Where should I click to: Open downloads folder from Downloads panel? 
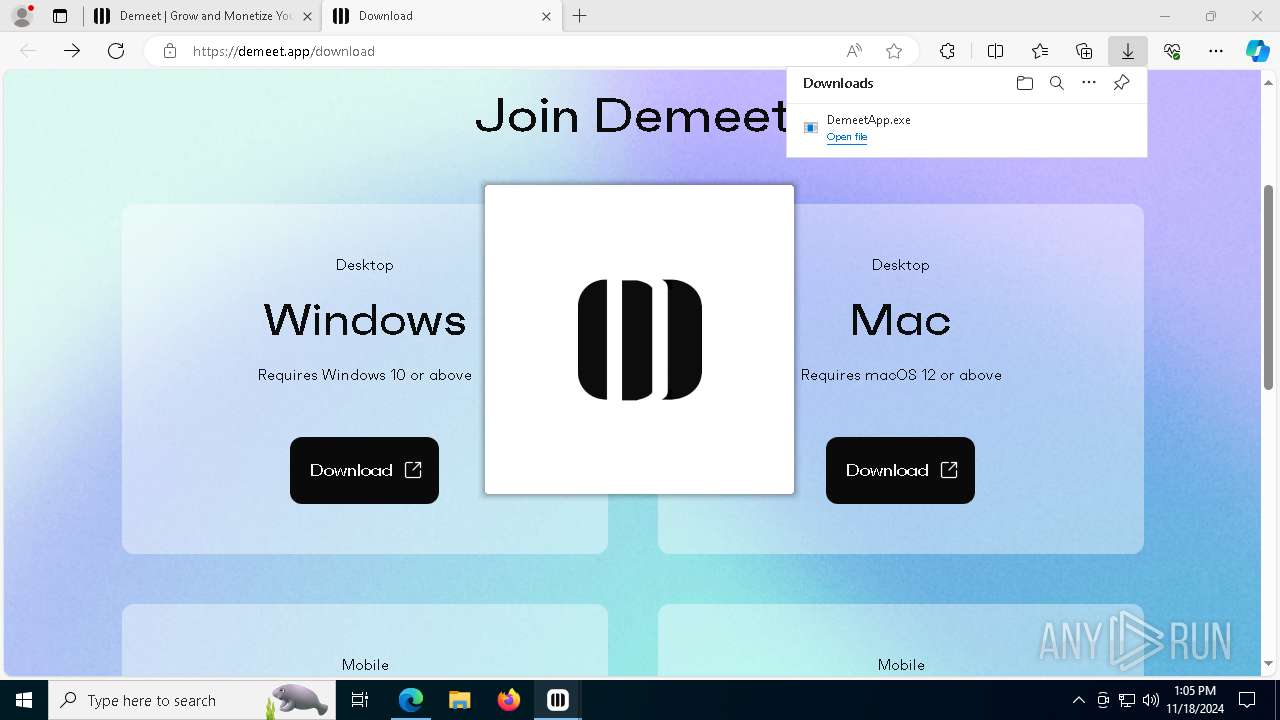(x=1025, y=83)
